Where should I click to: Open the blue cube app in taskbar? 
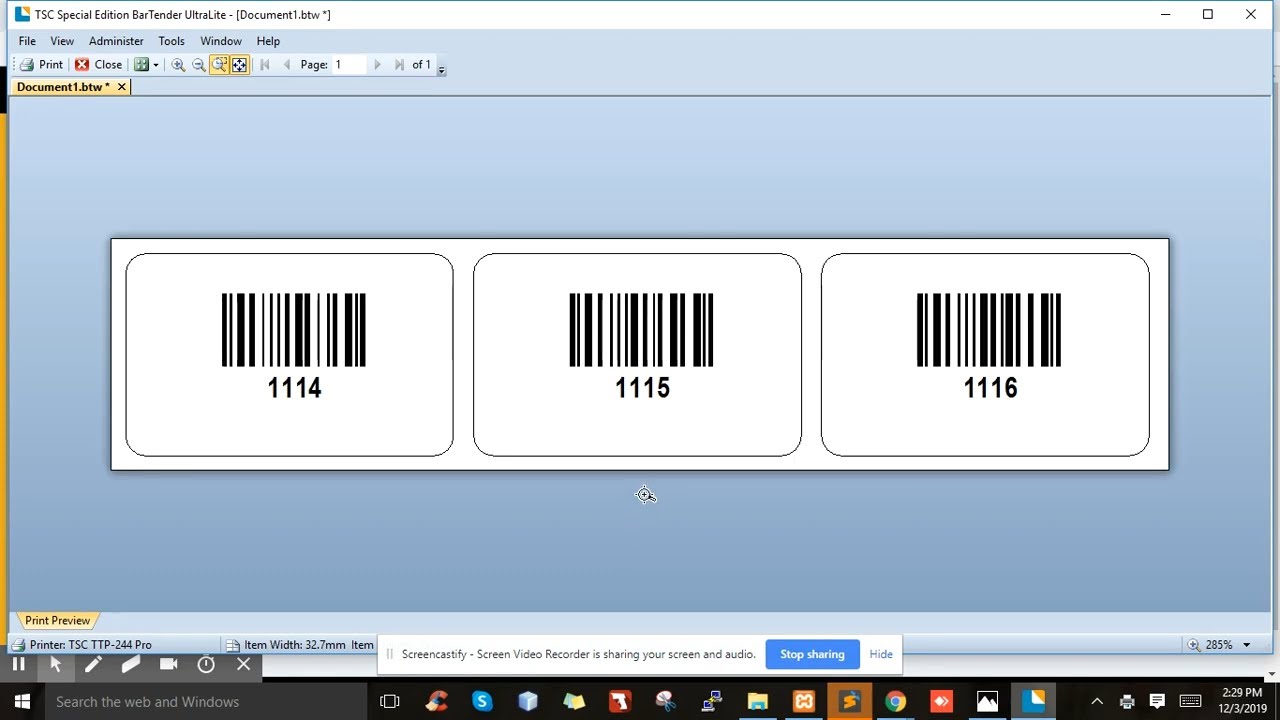pyautogui.click(x=528, y=702)
